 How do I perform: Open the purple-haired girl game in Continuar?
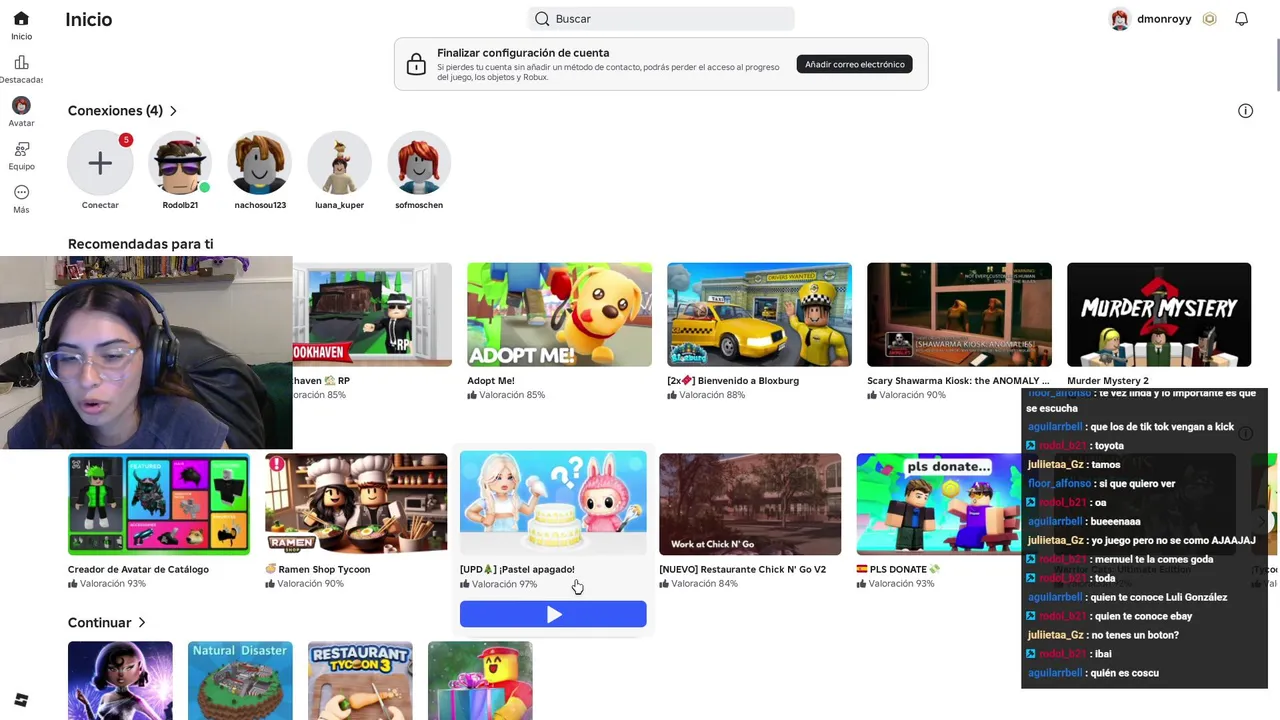point(120,681)
